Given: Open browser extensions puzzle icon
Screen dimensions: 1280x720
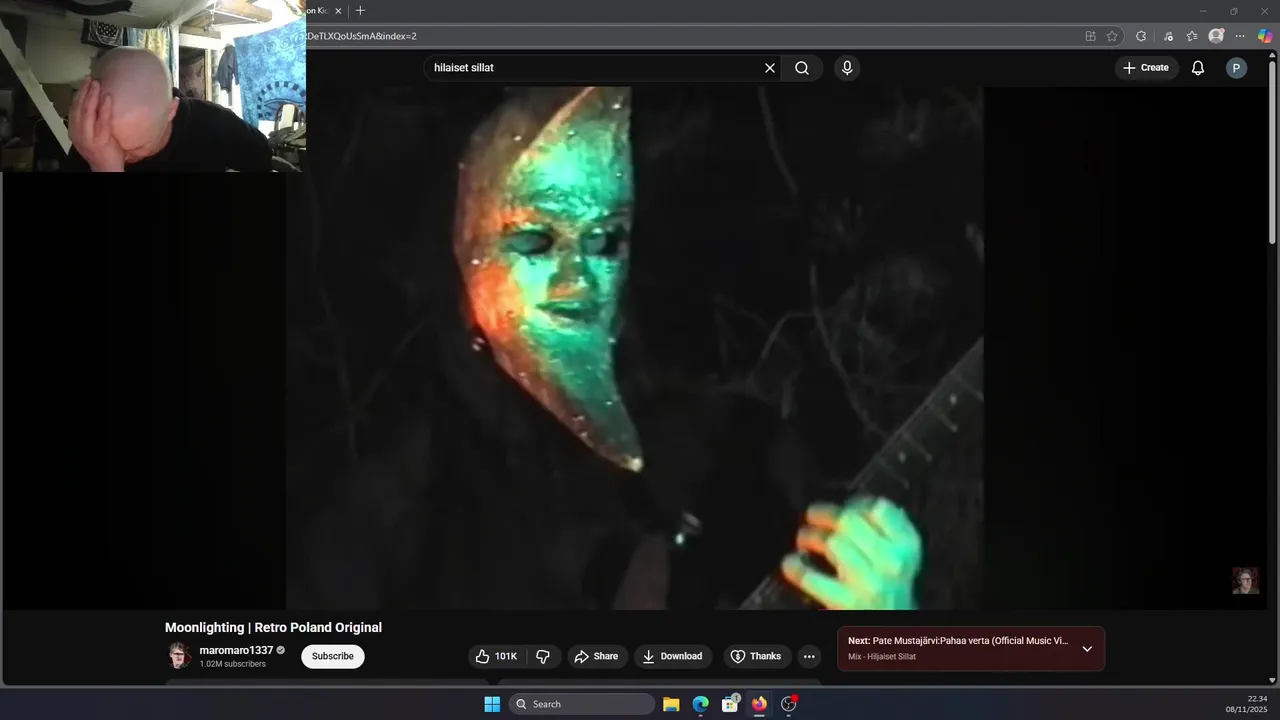Looking at the screenshot, I should [x=1141, y=36].
